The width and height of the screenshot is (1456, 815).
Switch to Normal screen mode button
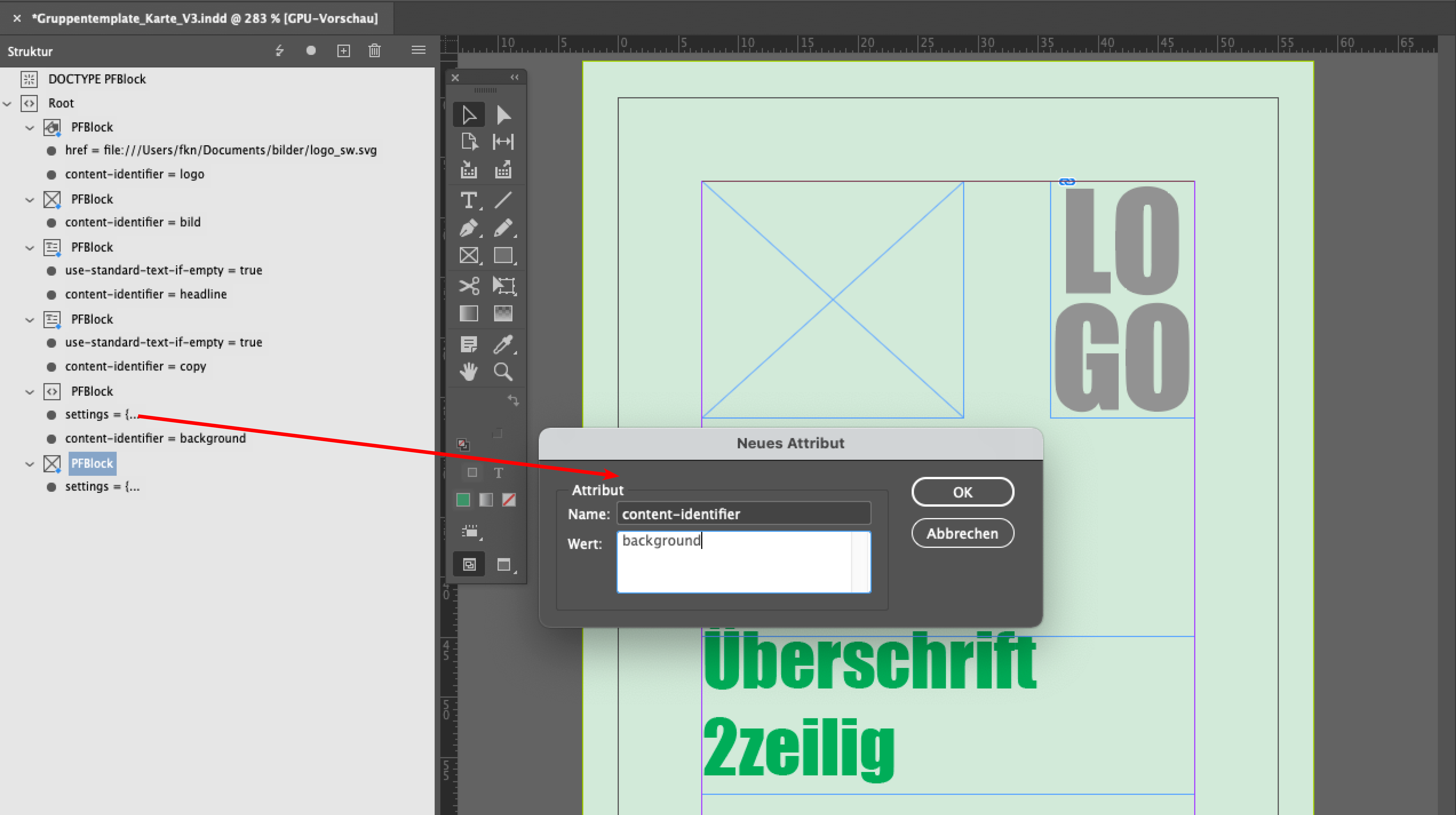(469, 564)
